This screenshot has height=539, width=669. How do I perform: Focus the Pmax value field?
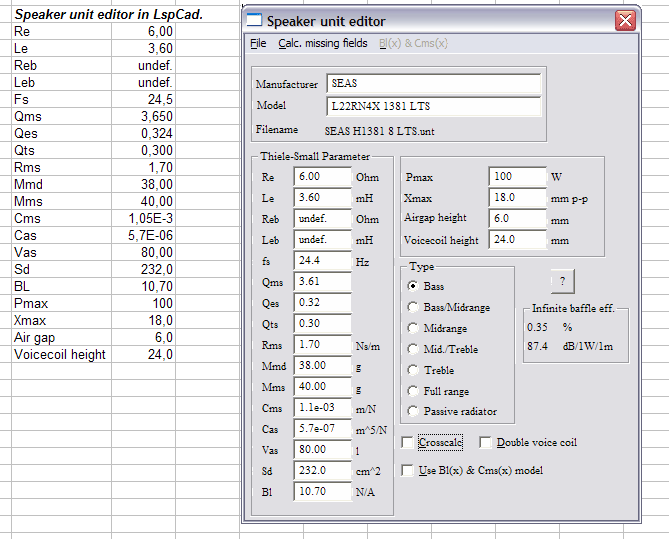pos(517,176)
